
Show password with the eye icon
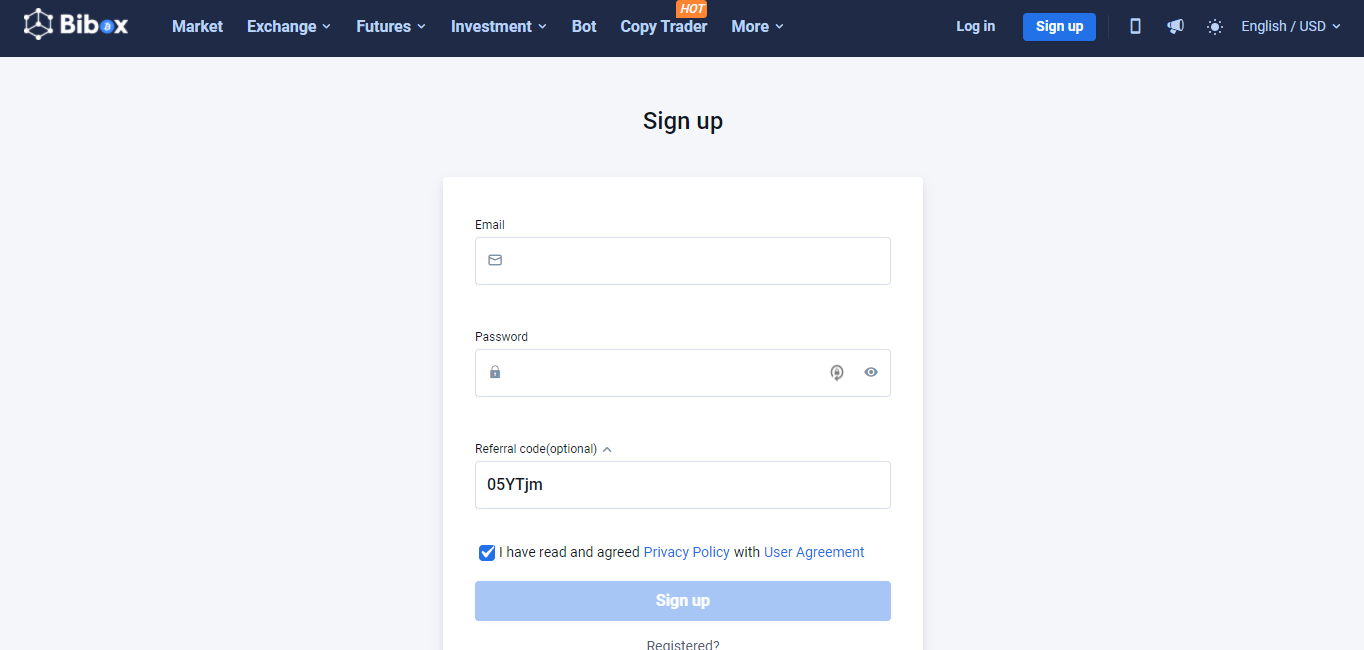[871, 372]
